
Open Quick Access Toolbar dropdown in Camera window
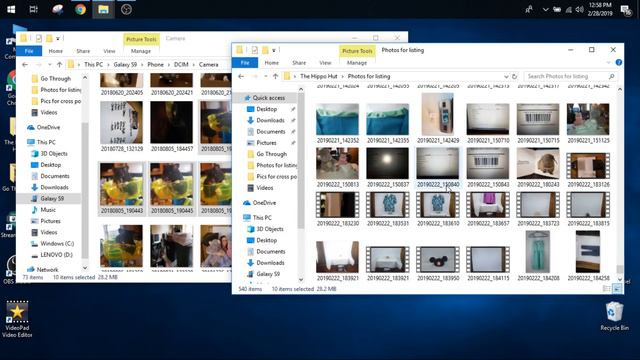[x=58, y=38]
